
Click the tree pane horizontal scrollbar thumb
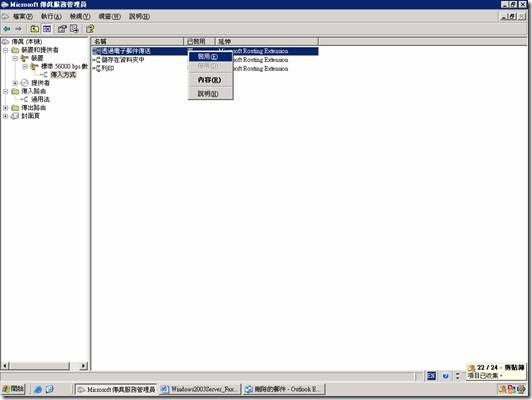(x=39, y=366)
